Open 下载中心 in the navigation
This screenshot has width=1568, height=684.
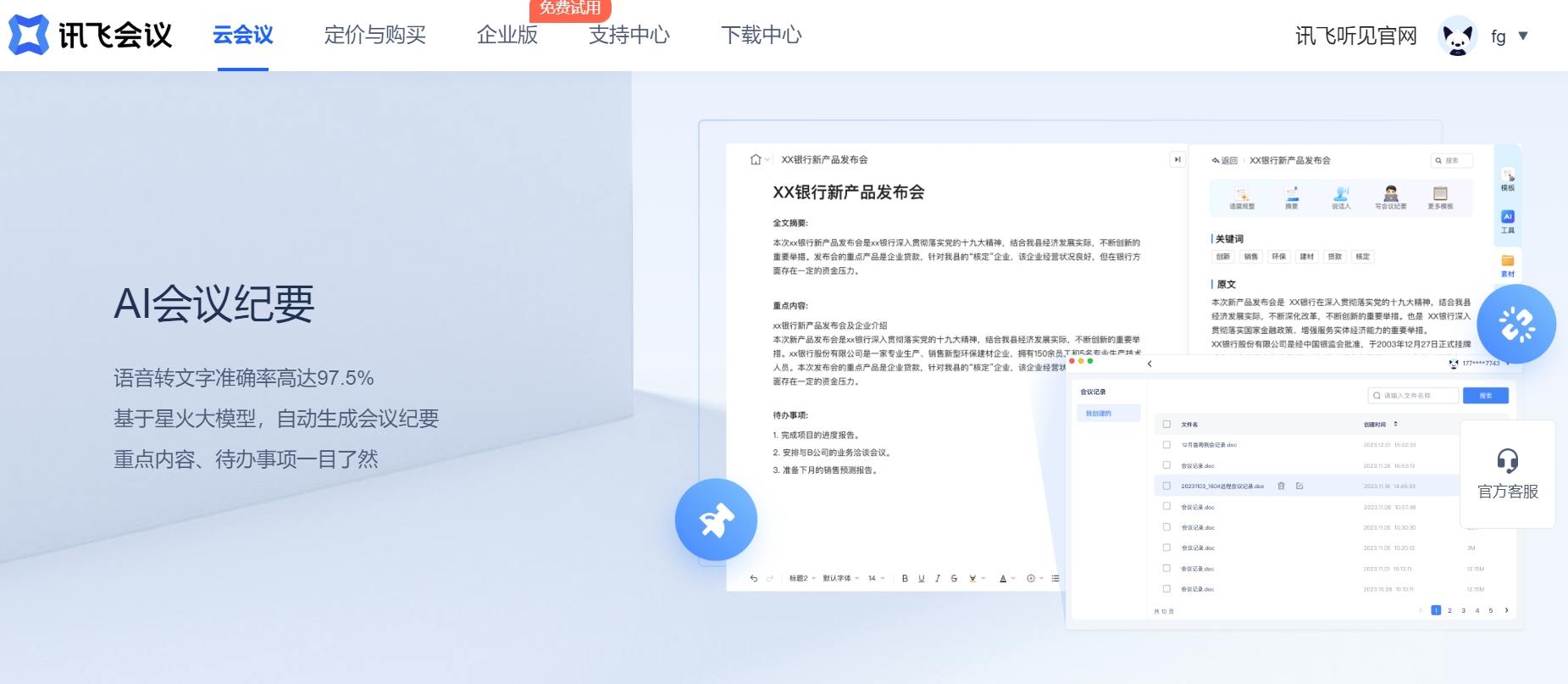[762, 35]
